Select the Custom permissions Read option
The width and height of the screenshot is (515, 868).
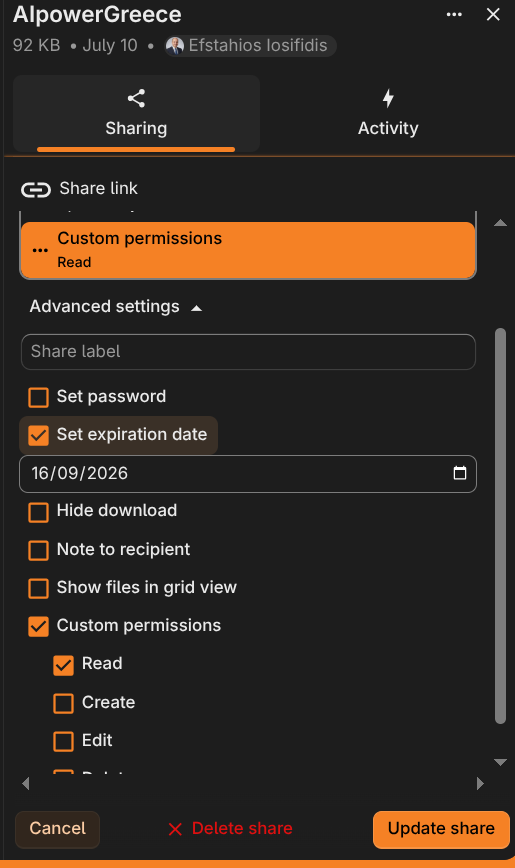click(248, 250)
